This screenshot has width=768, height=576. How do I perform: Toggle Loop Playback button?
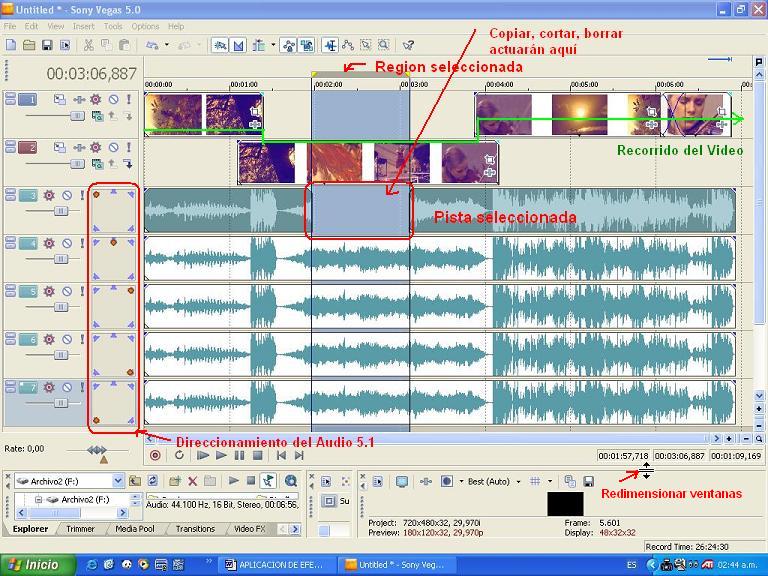pyautogui.click(x=179, y=456)
